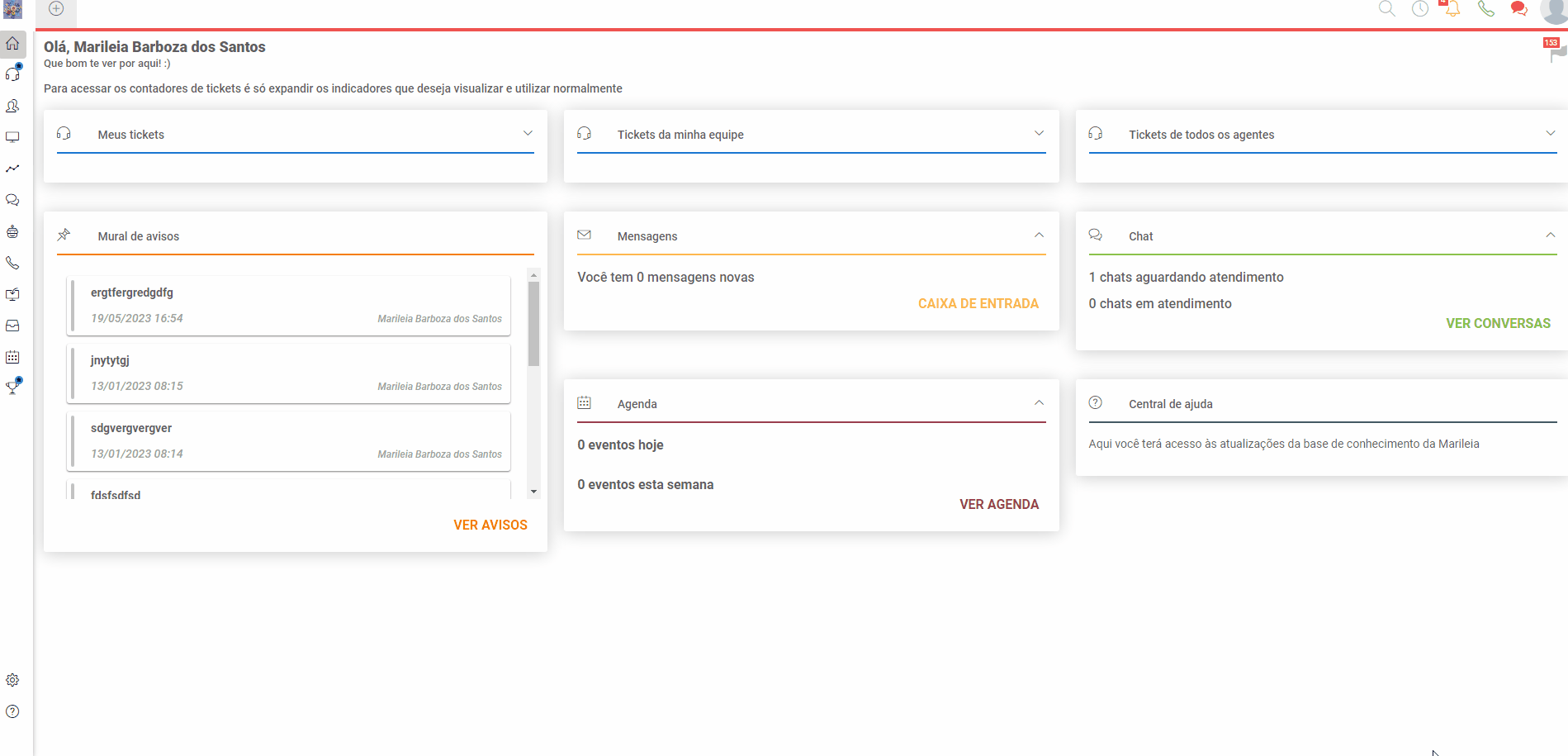Open the chatbot robot icon in the sidebar
The image size is (1568, 756).
click(x=12, y=231)
